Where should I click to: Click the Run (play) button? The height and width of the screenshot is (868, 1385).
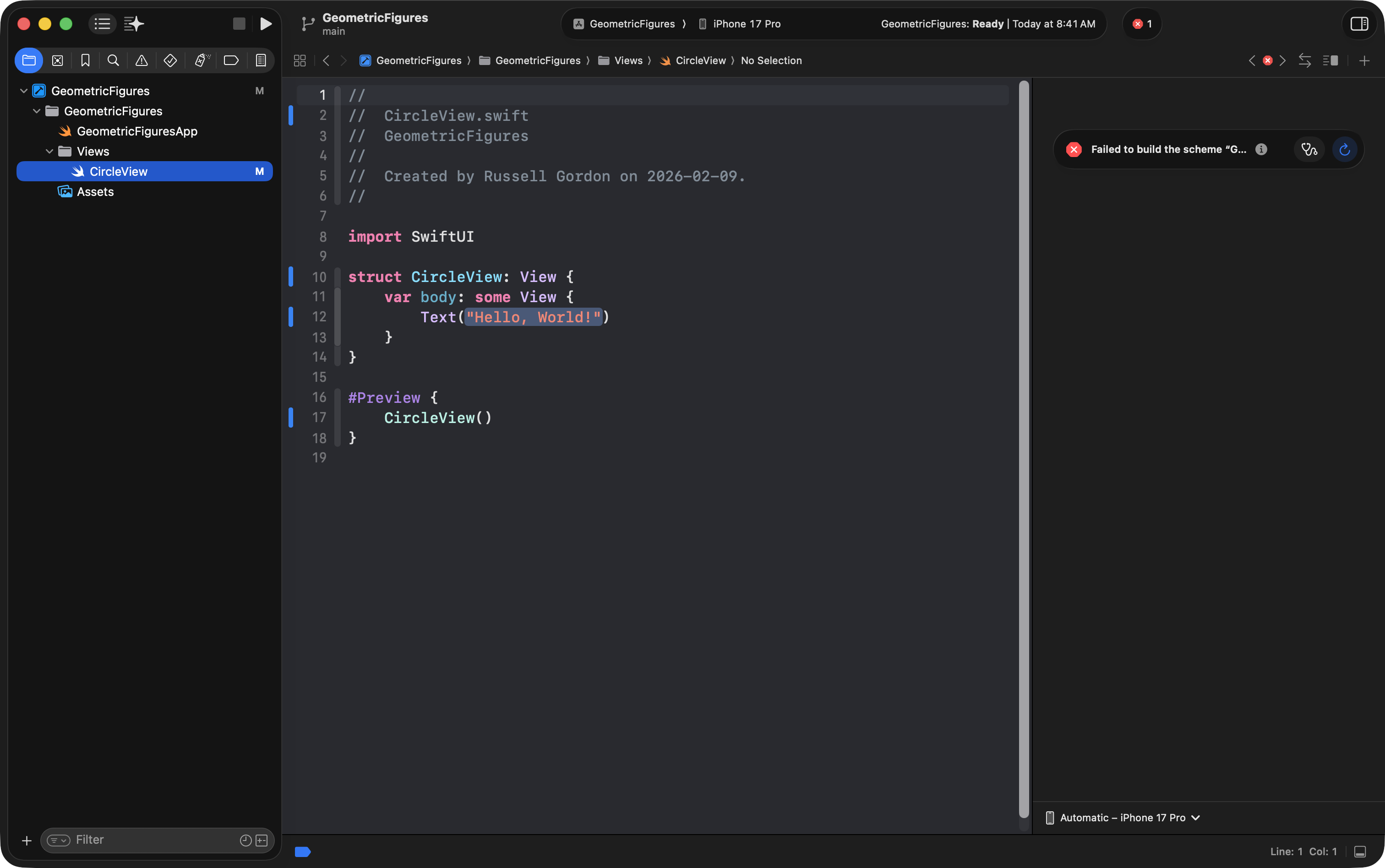265,23
